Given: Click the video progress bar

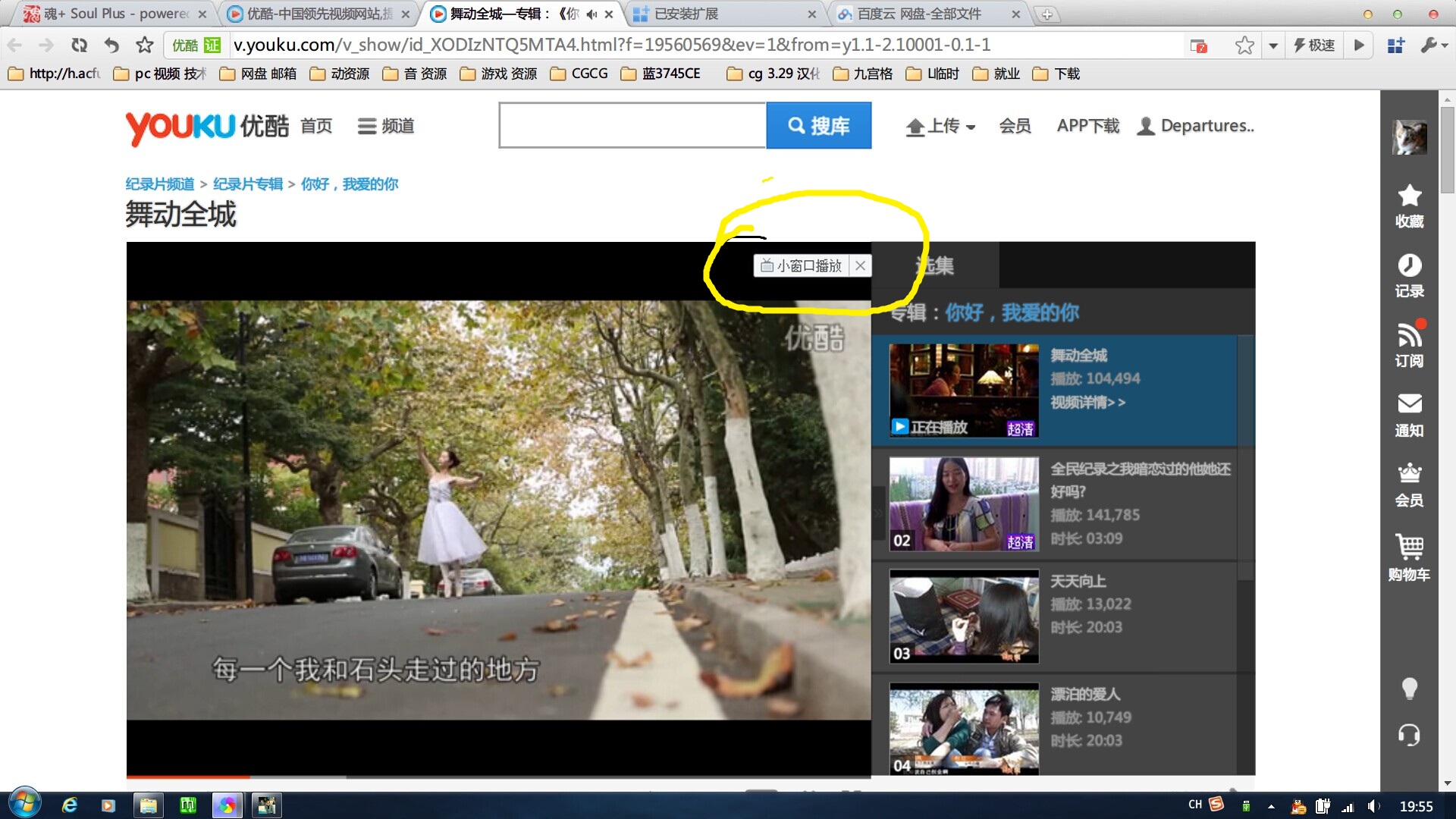Looking at the screenshot, I should pos(497,776).
